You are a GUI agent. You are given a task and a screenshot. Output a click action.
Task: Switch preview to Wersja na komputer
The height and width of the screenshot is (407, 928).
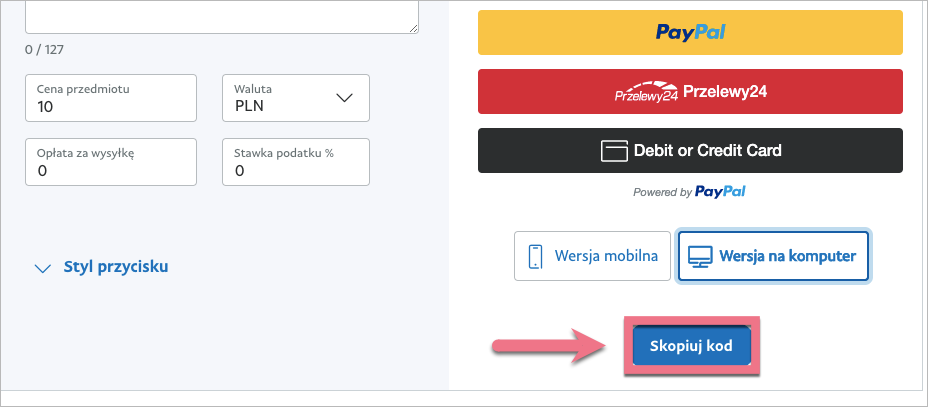pos(773,256)
